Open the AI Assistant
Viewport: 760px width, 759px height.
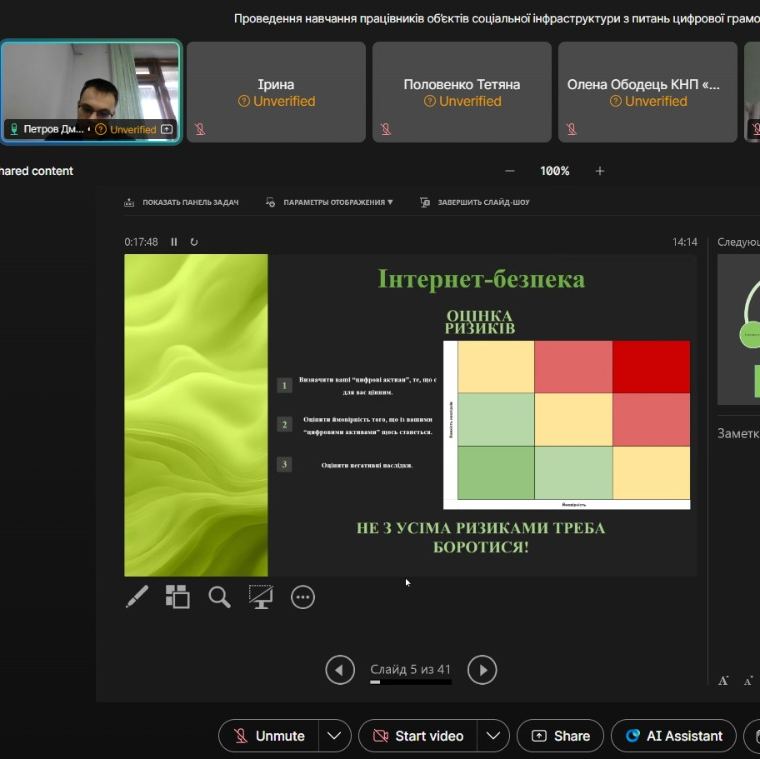pos(673,736)
